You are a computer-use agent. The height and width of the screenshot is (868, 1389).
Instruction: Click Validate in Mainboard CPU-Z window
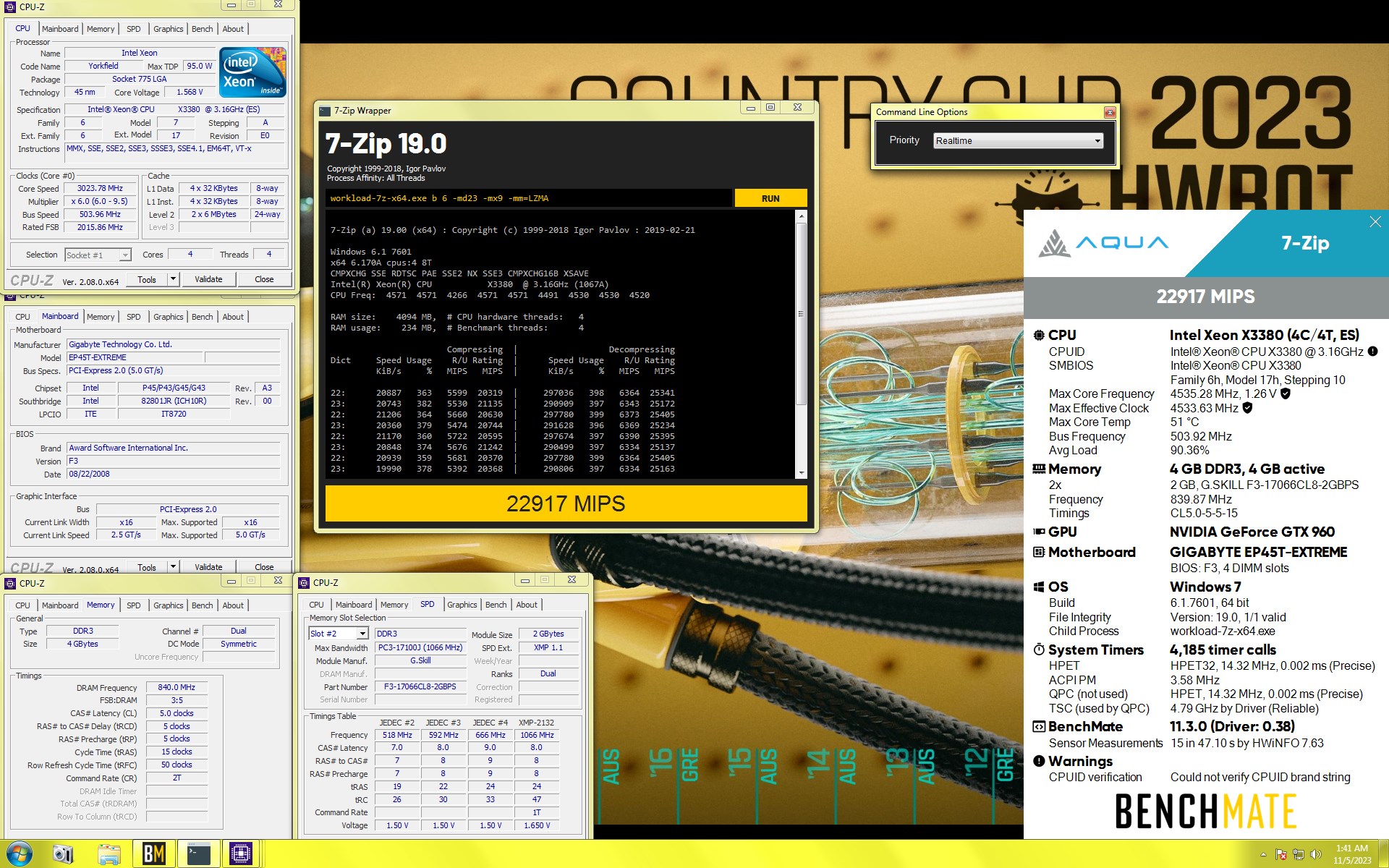pos(208,567)
